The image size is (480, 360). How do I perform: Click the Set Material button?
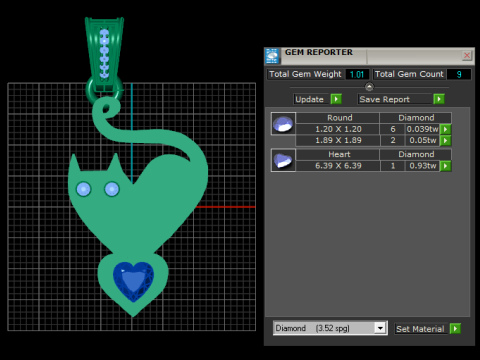click(420, 329)
